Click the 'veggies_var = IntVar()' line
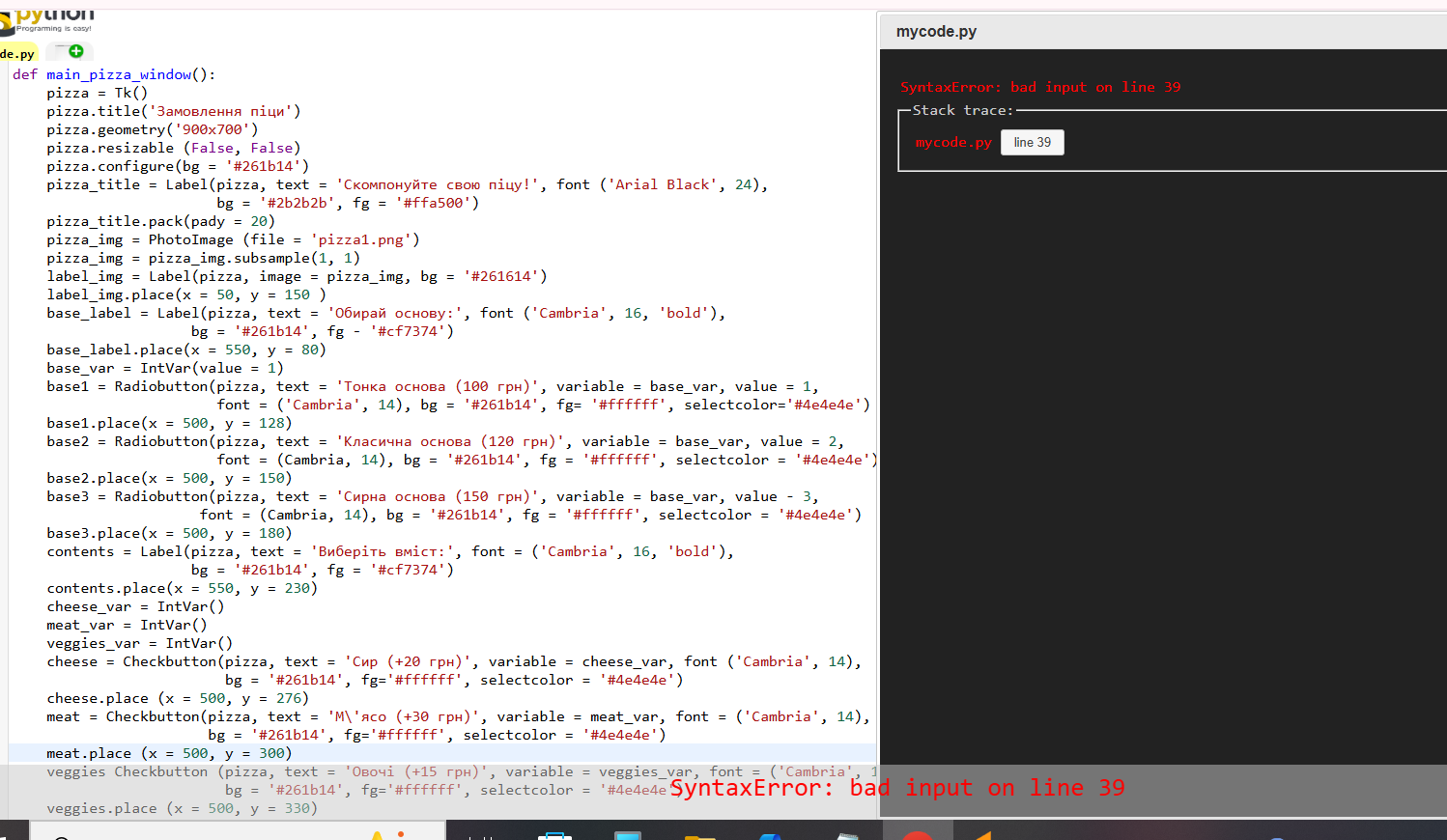This screenshot has width=1447, height=840. click(140, 643)
